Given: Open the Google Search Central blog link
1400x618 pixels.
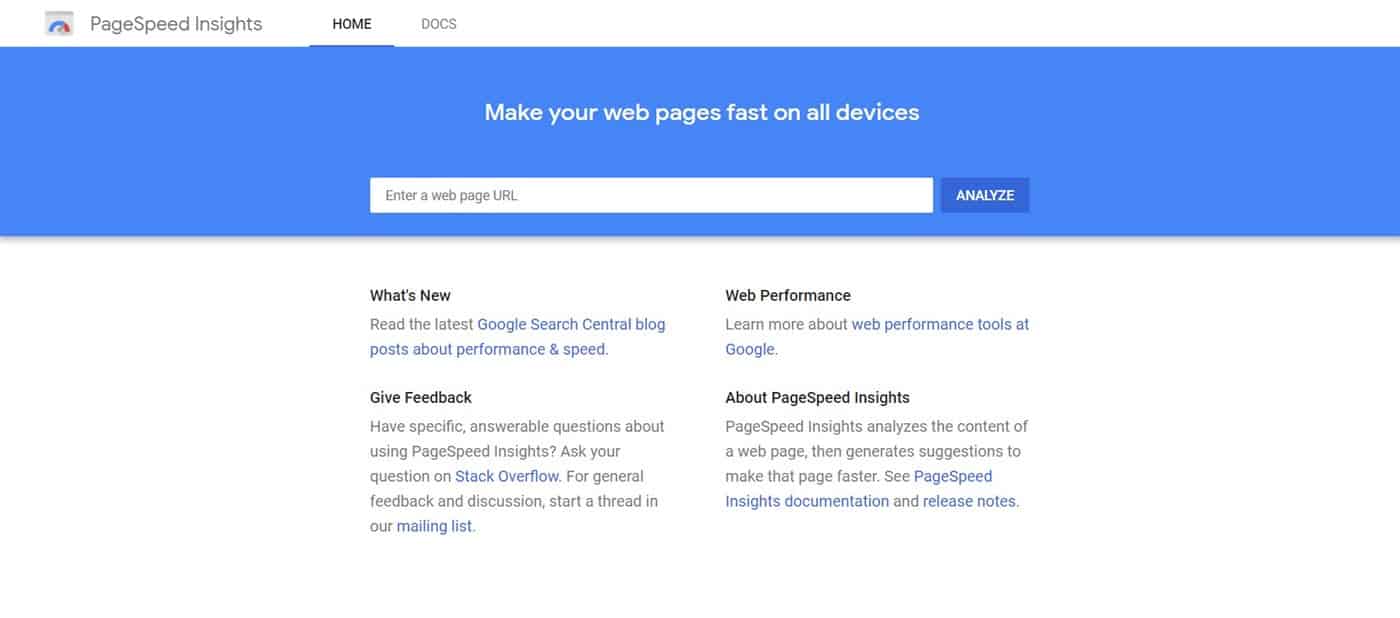Looking at the screenshot, I should (x=571, y=323).
